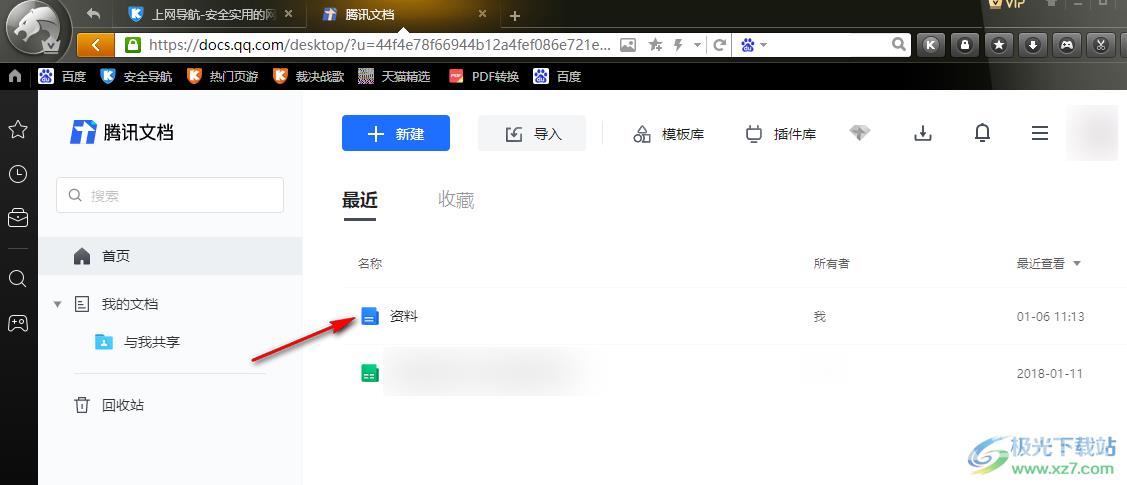Image resolution: width=1127 pixels, height=485 pixels.
Task: Sort by 最近查看 dropdown
Action: 1049,264
